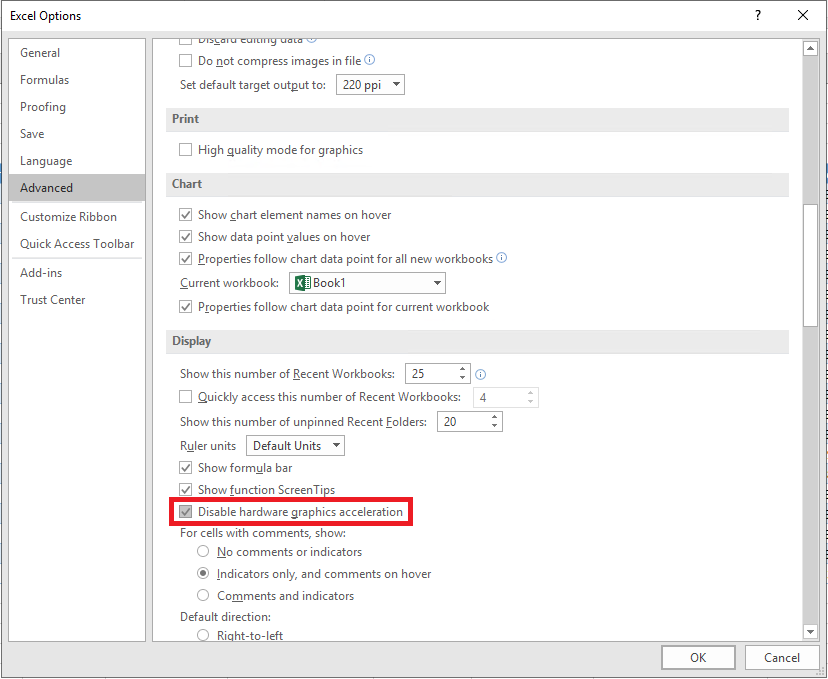Close the Excel Options dialog
This screenshot has width=828, height=679.
803,15
